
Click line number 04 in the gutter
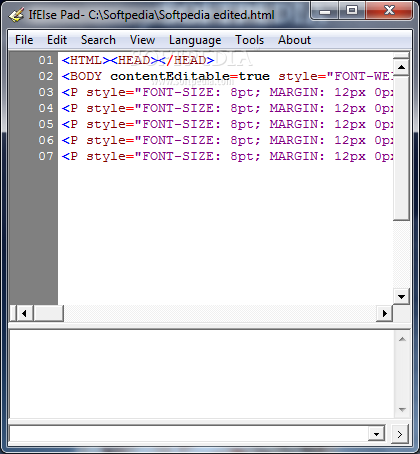[46, 108]
